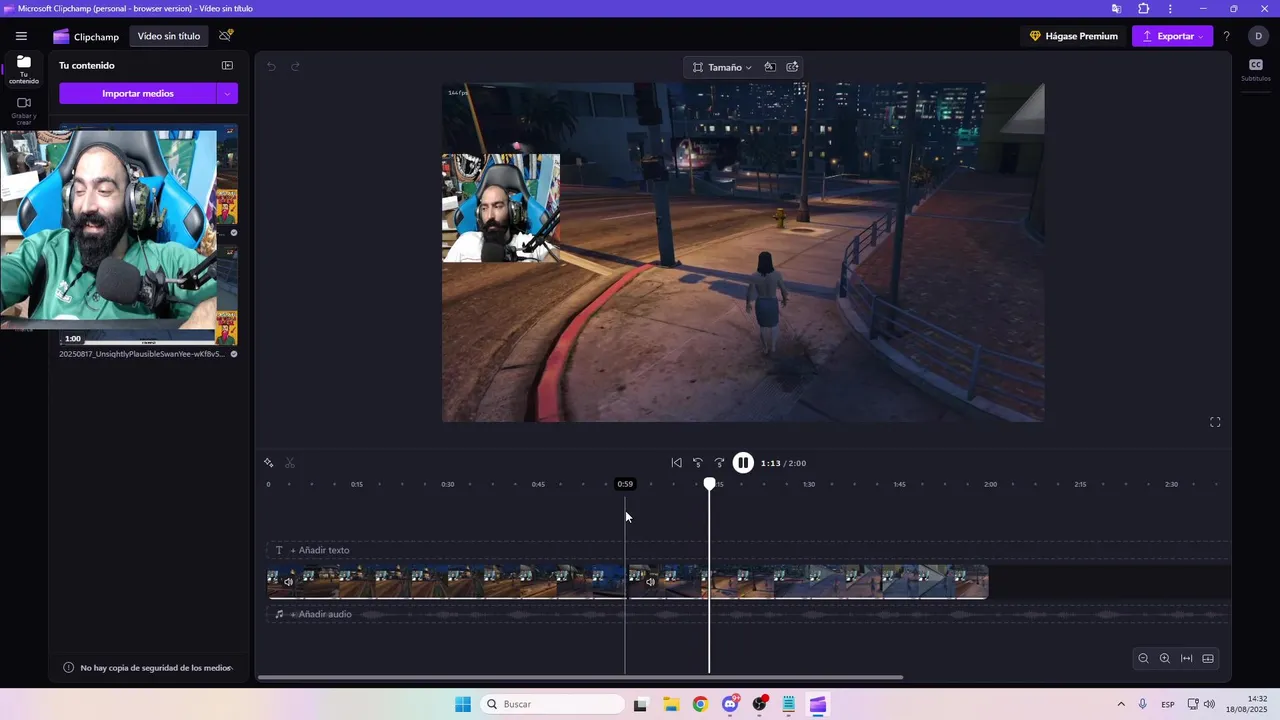Open the Tu contenido sidebar tab
Viewport: 1280px width, 720px height.
(24, 69)
